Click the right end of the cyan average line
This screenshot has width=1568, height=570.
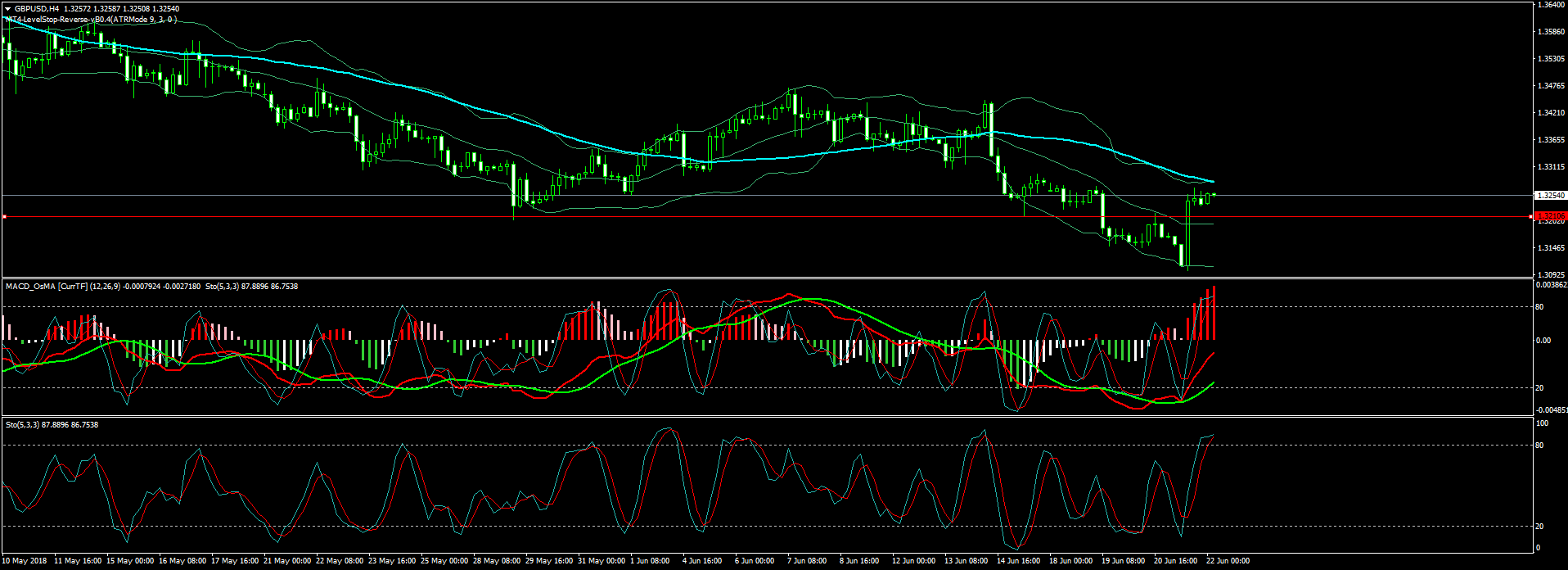click(1213, 182)
